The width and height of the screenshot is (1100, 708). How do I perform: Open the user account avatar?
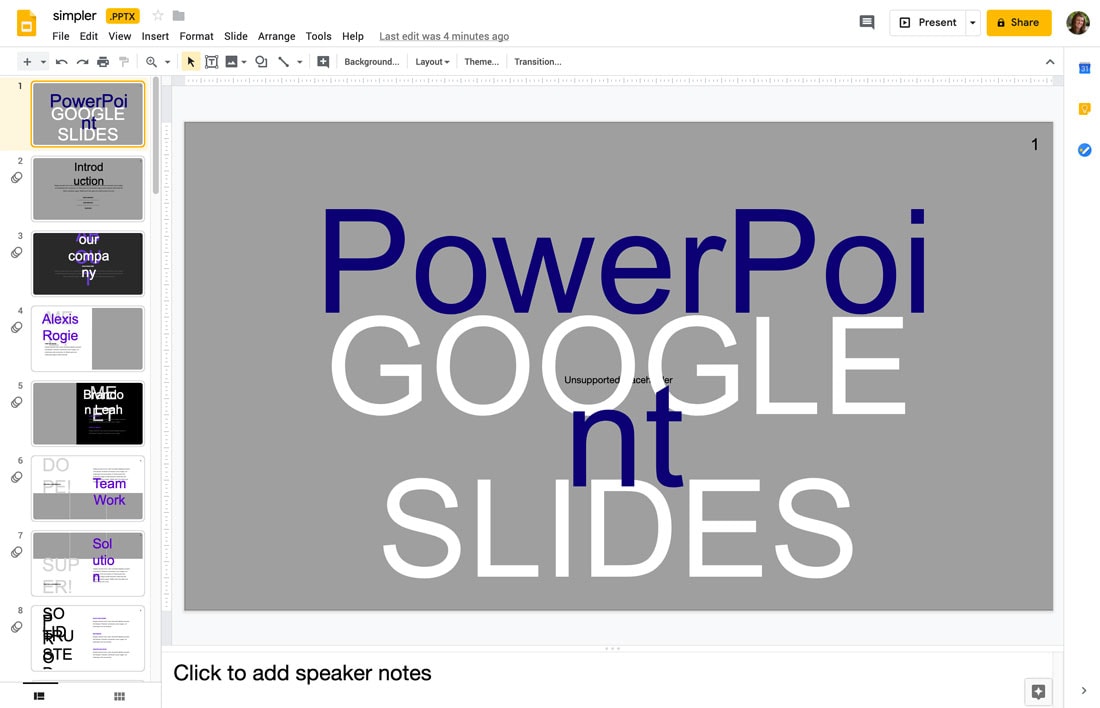coord(1078,22)
